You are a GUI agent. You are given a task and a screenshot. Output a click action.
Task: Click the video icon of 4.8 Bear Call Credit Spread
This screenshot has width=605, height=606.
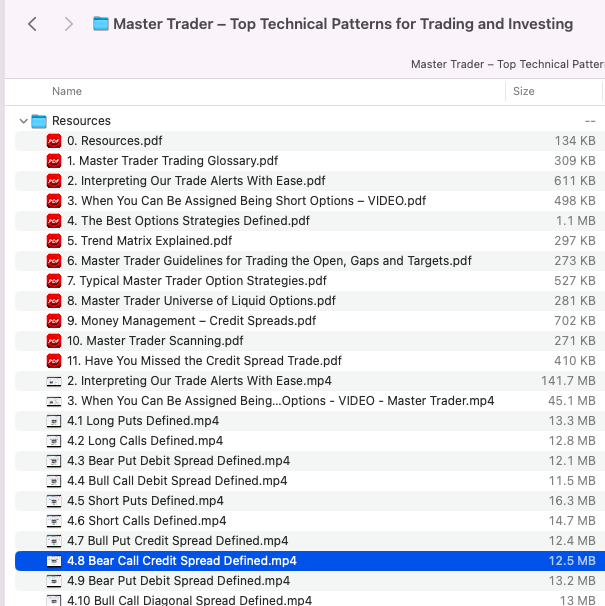click(x=54, y=561)
